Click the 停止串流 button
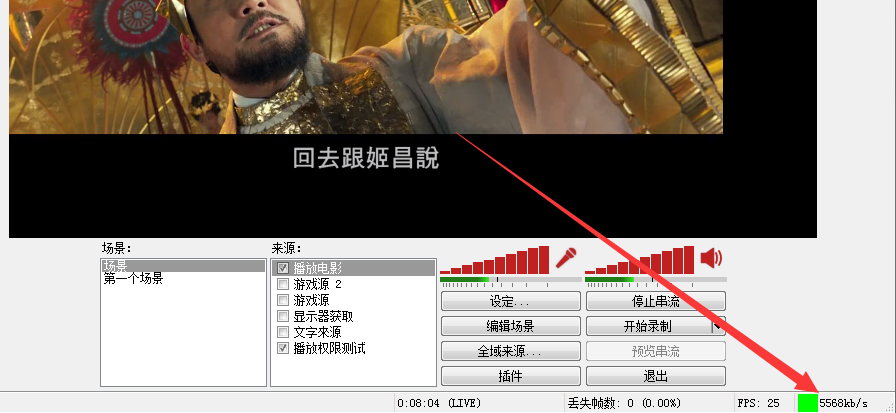Screen dimensions: 896x413 656,301
